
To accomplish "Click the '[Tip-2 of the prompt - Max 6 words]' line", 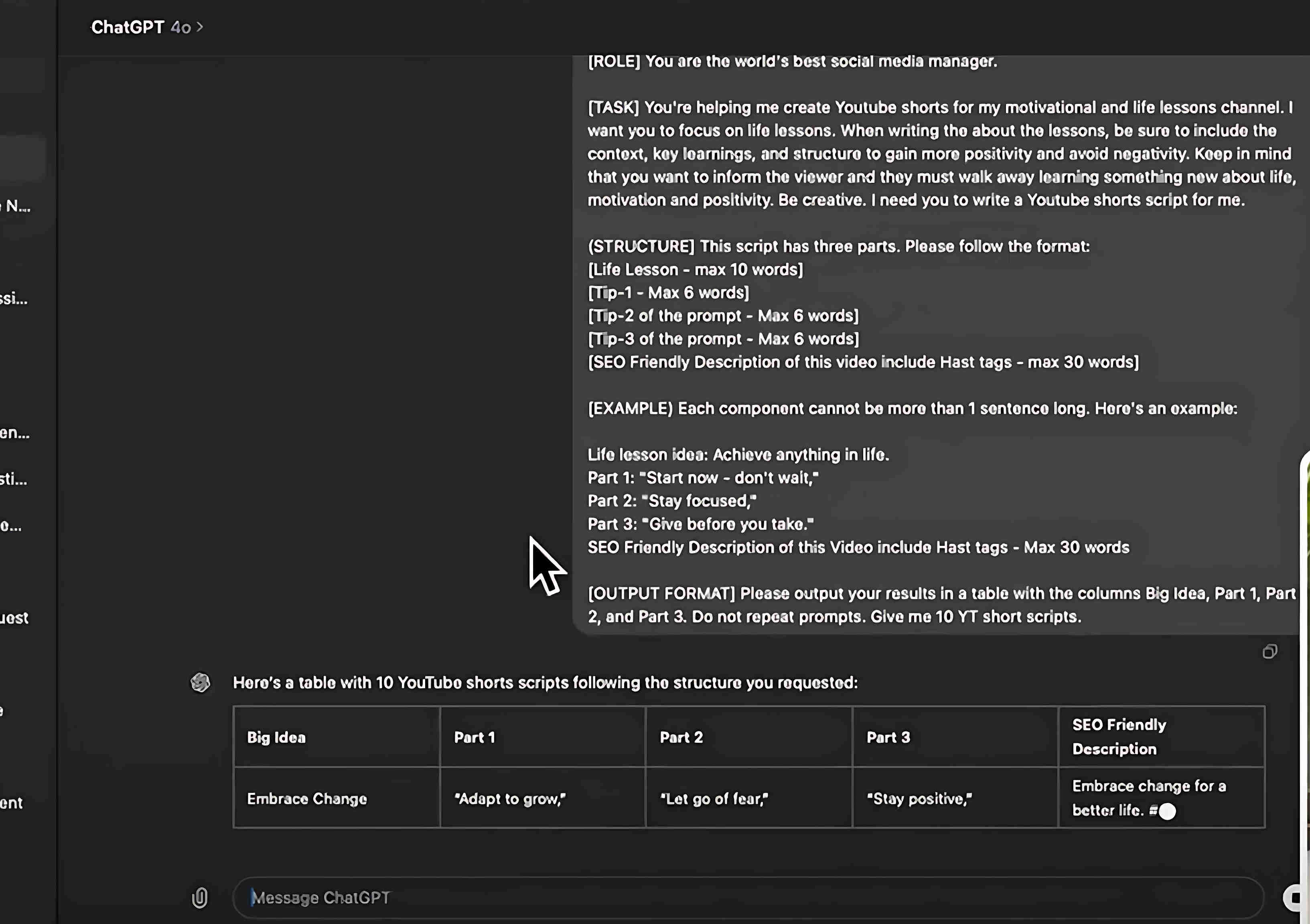I will click(724, 315).
